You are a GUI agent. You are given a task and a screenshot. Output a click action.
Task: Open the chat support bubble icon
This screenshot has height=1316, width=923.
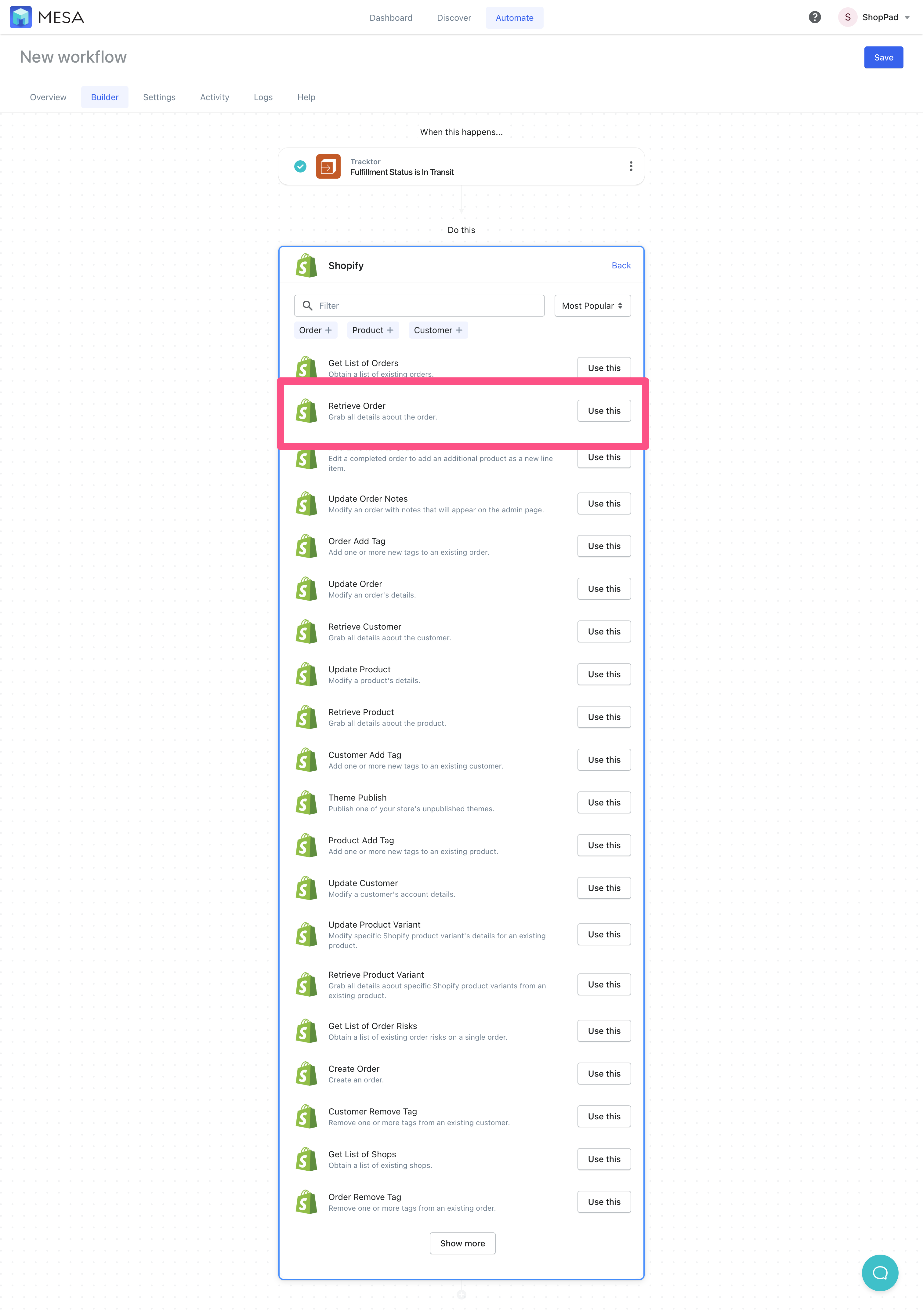(880, 1273)
